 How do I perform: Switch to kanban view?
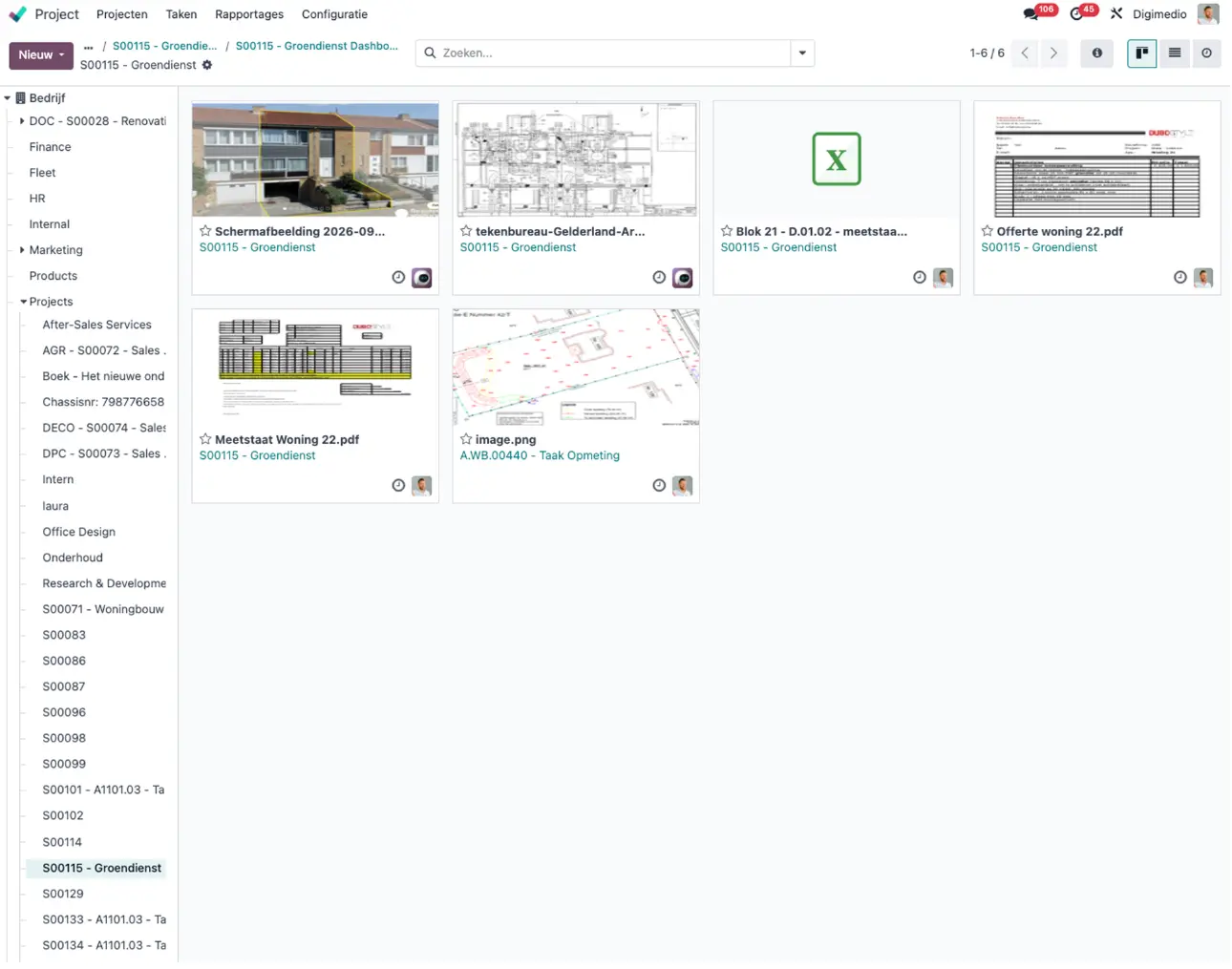click(1141, 53)
